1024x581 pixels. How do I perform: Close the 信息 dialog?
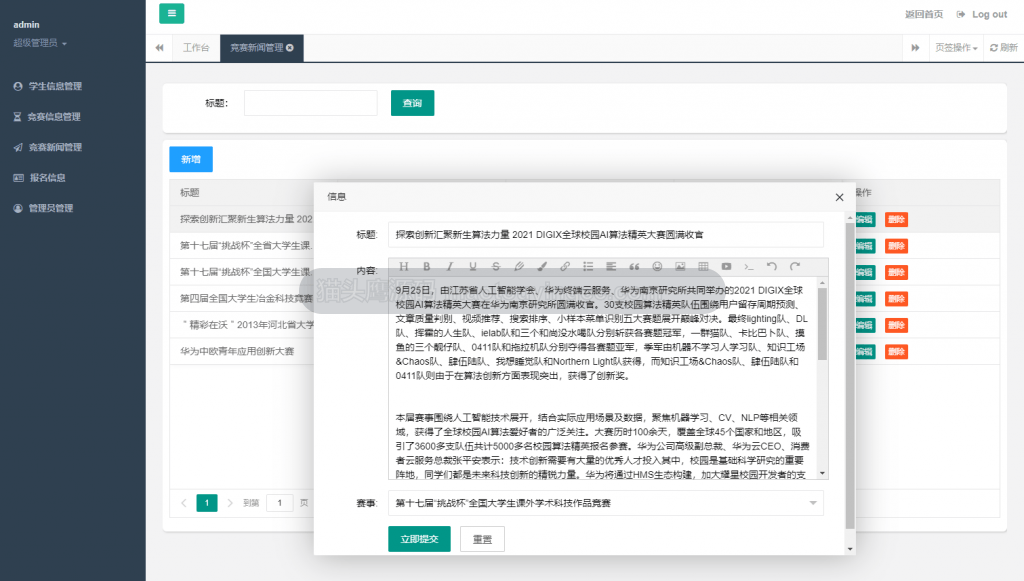[x=839, y=197]
